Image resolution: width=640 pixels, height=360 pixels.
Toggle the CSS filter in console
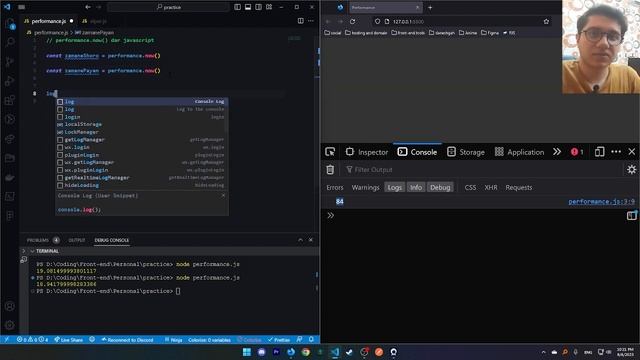pos(470,187)
